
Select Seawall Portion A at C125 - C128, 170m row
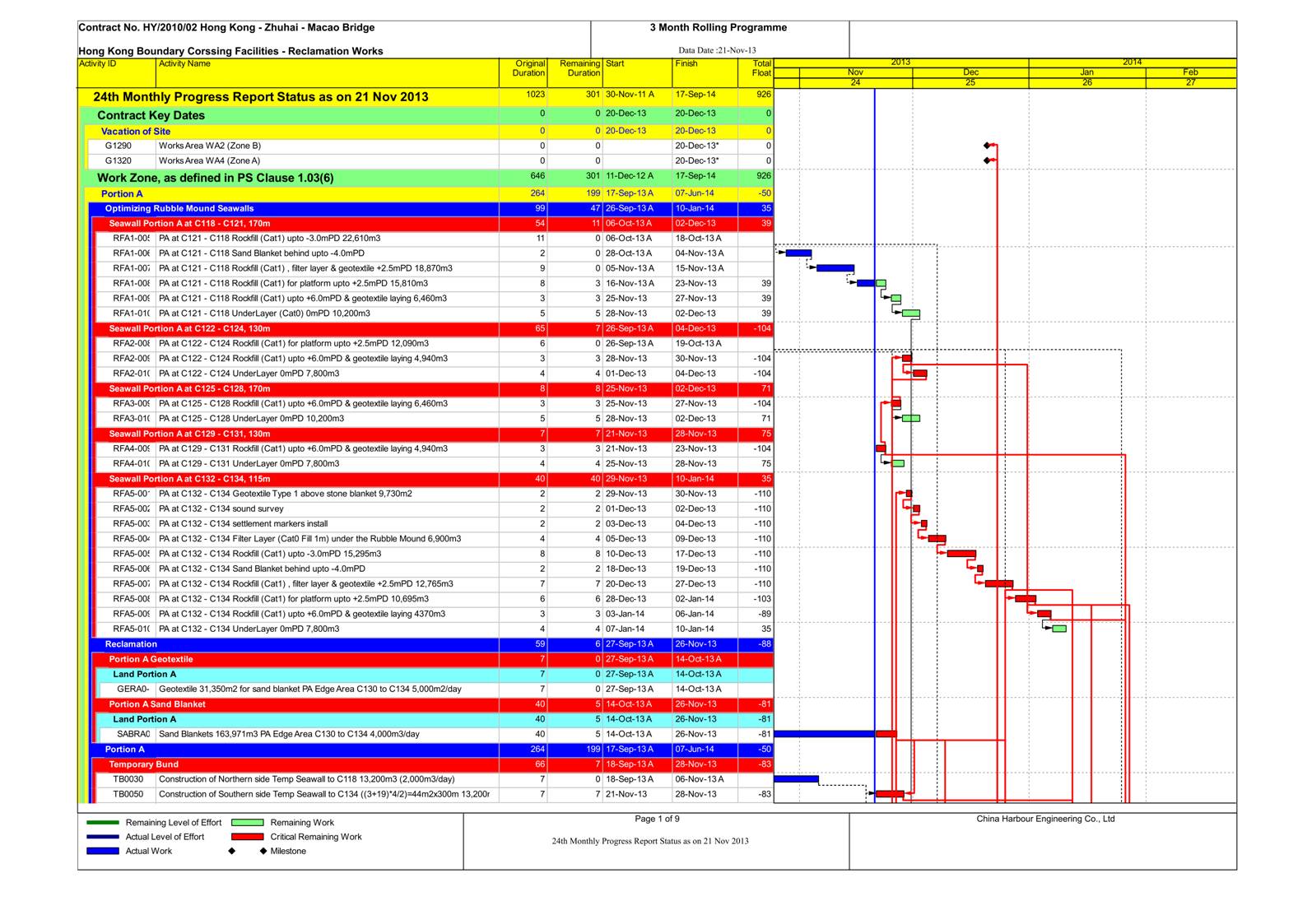tap(433, 389)
